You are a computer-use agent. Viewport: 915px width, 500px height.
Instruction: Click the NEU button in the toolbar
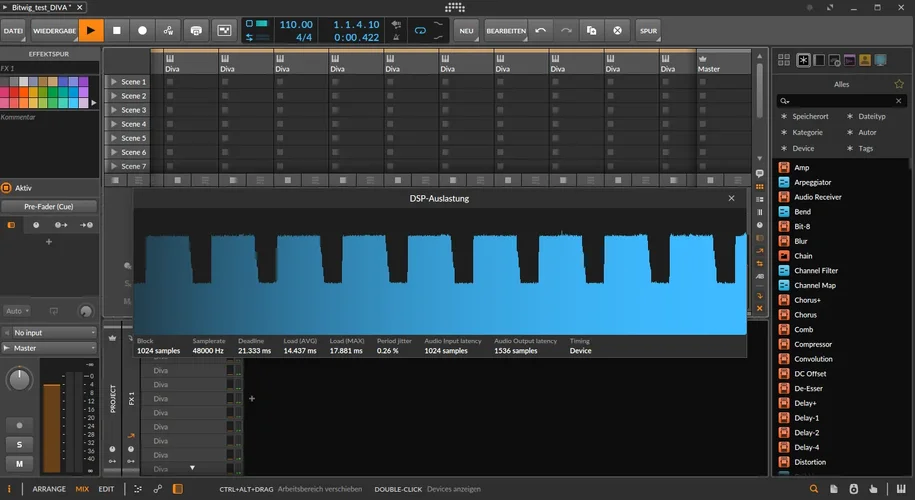[x=466, y=30]
